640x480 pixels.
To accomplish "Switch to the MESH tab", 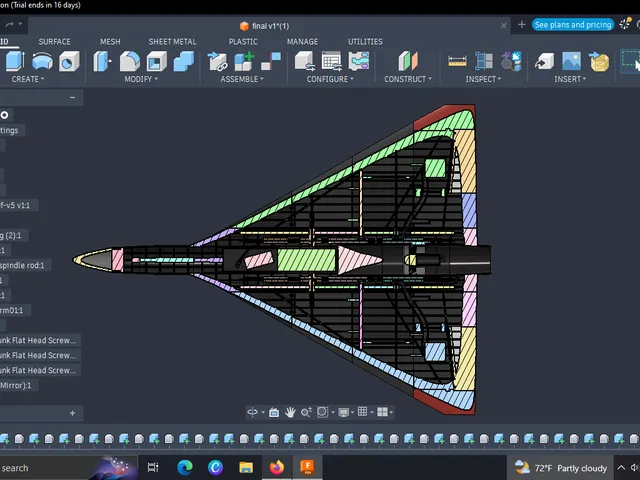I will (x=110, y=42).
